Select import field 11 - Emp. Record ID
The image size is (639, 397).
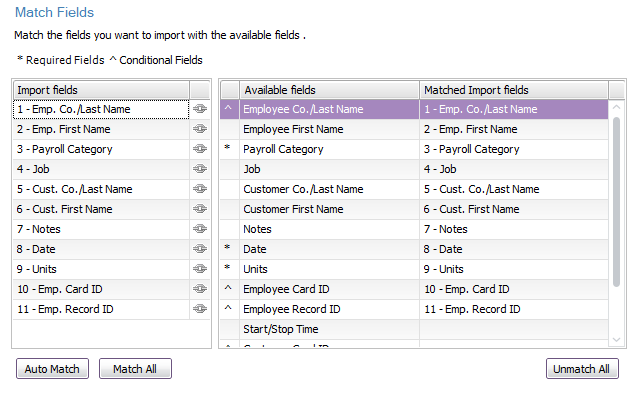pyautogui.click(x=101, y=309)
